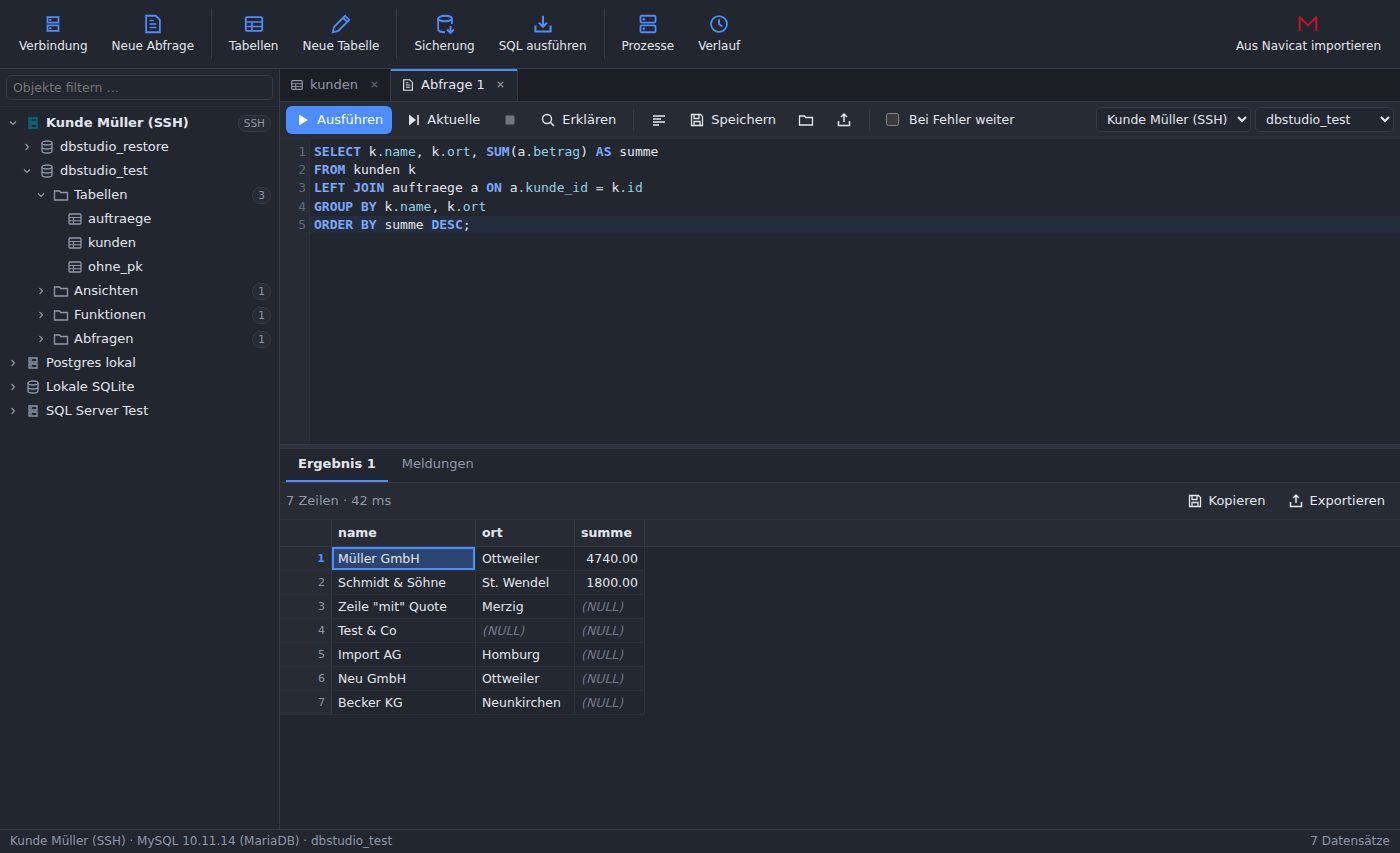Close the kunden tab
The height and width of the screenshot is (853, 1400).
[374, 85]
